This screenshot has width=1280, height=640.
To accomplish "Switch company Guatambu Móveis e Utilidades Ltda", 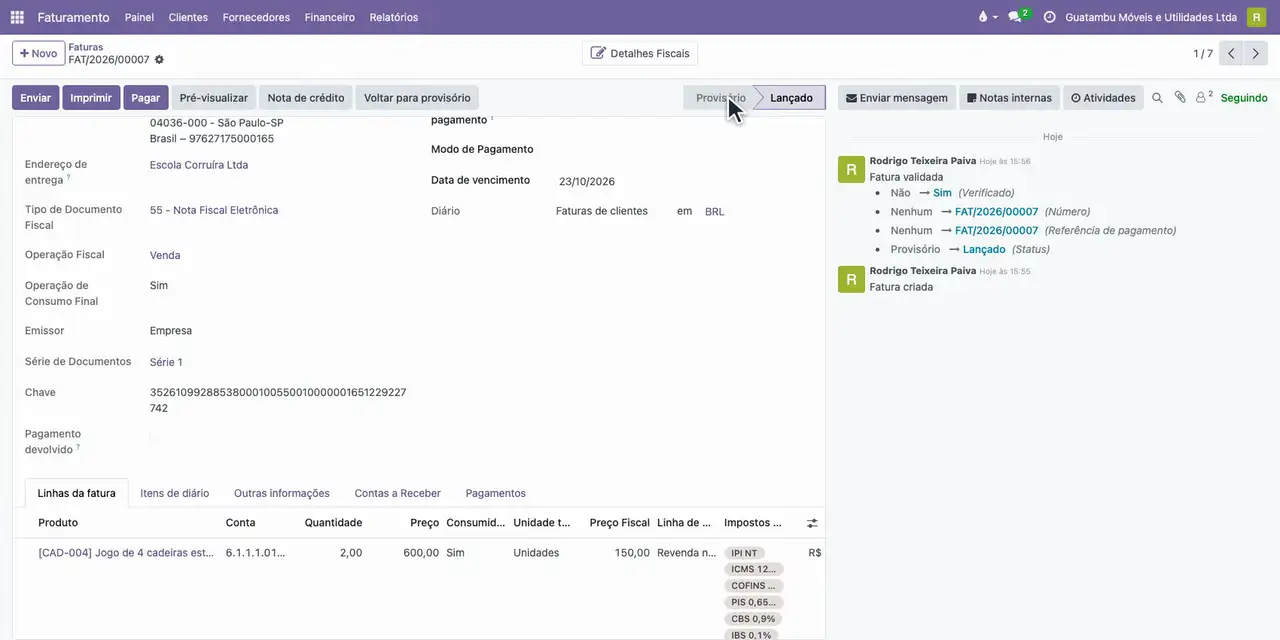I will pyautogui.click(x=1151, y=17).
